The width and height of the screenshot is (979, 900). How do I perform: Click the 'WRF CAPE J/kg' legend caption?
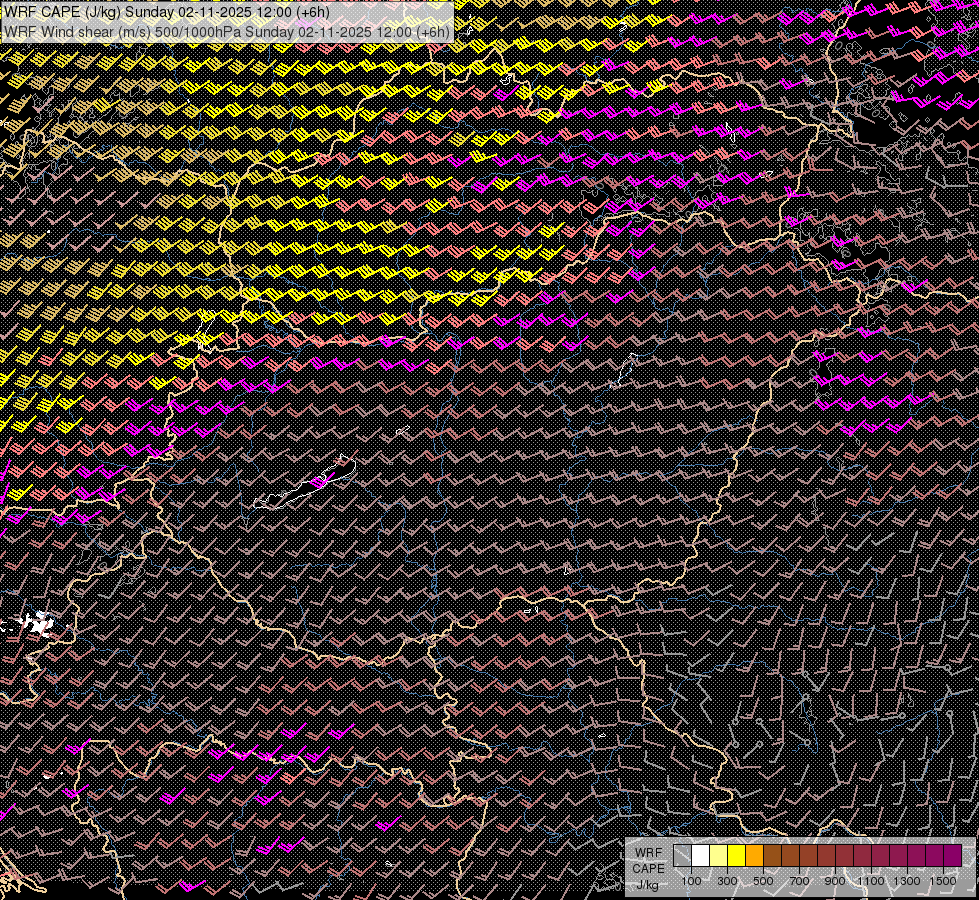point(649,869)
